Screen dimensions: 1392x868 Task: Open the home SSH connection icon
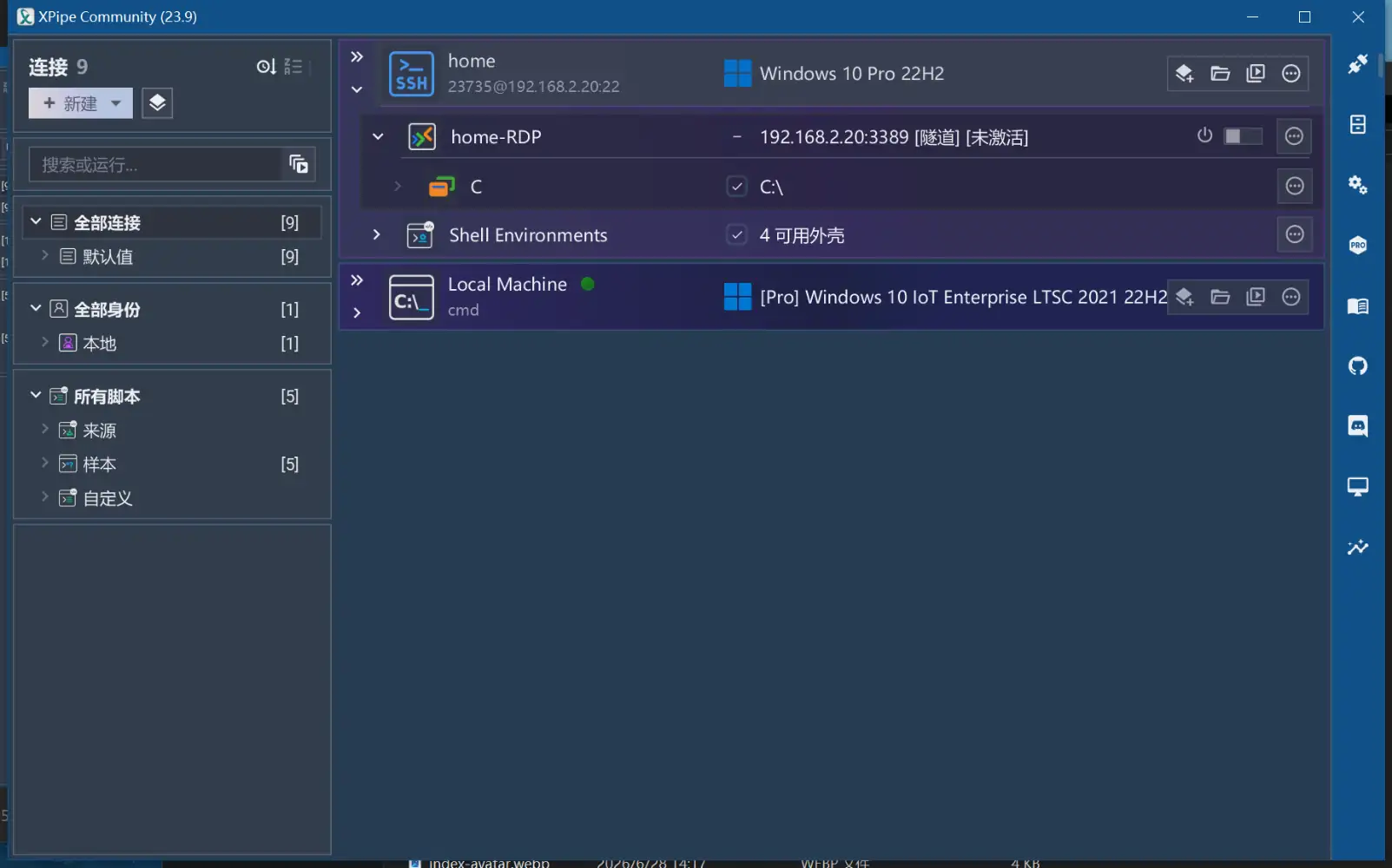[x=411, y=74]
